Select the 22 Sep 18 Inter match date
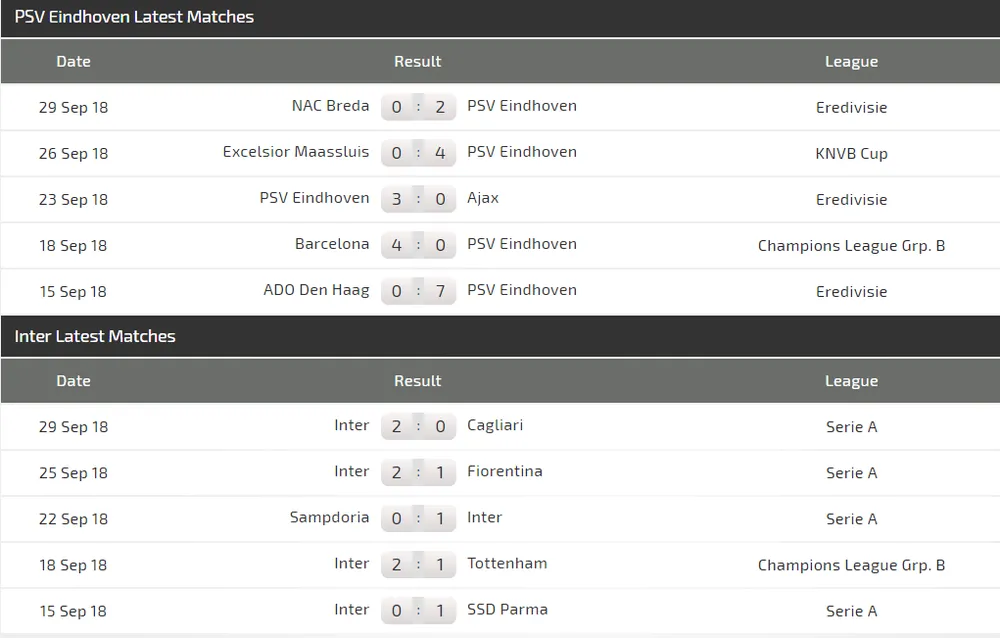 [73, 519]
